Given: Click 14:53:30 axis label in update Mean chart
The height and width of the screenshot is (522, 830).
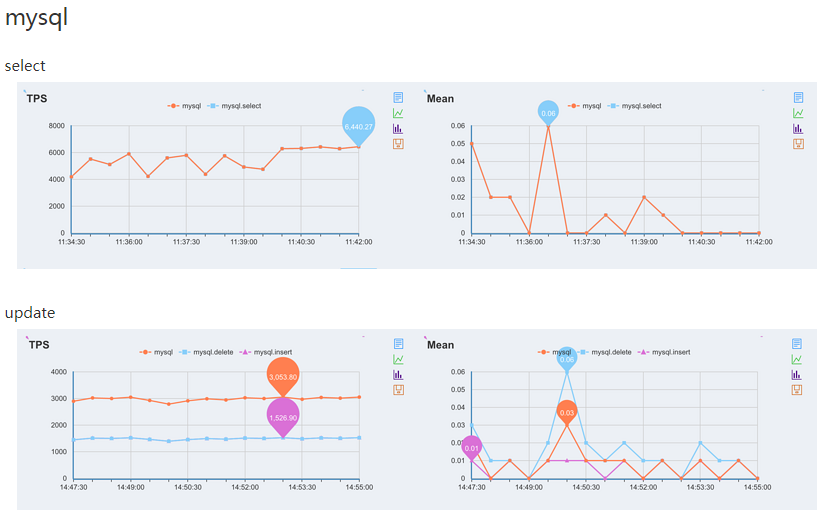Looking at the screenshot, I should 700,487.
